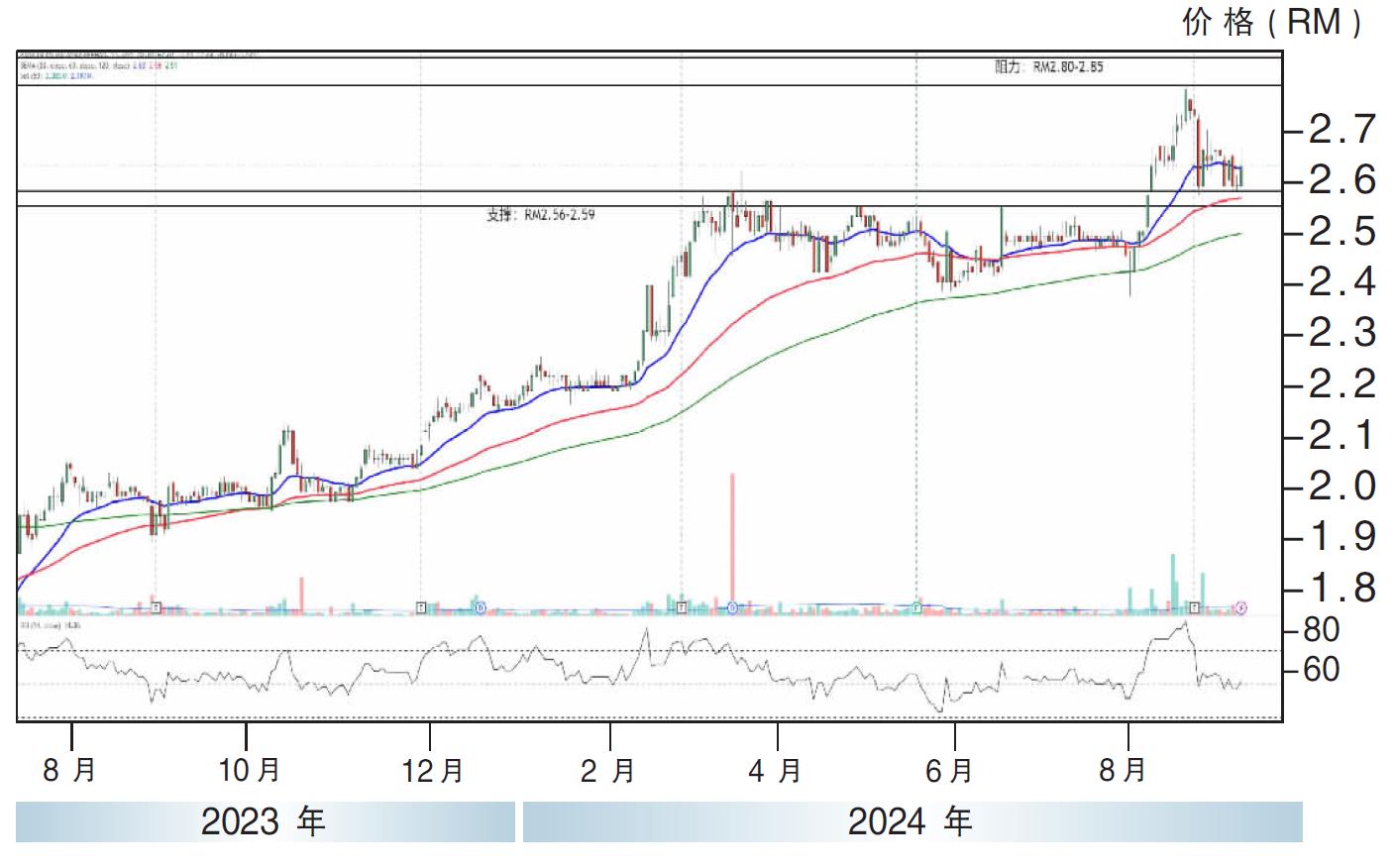Click the 2.6 price axis label
Screen dimensions: 1395x868
[1342, 180]
